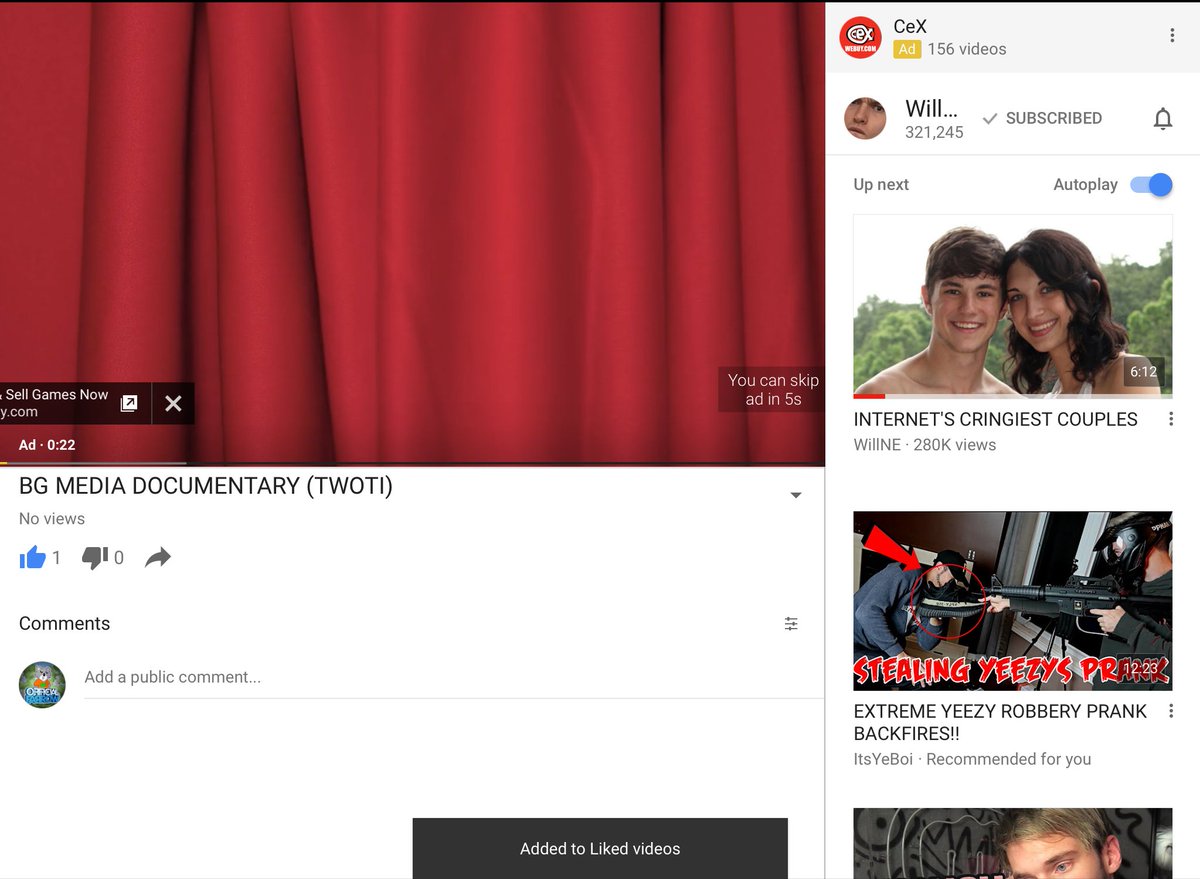The width and height of the screenshot is (1200, 879).
Task: Click the 'Ad · 0:22' timer label
Action: (x=47, y=445)
